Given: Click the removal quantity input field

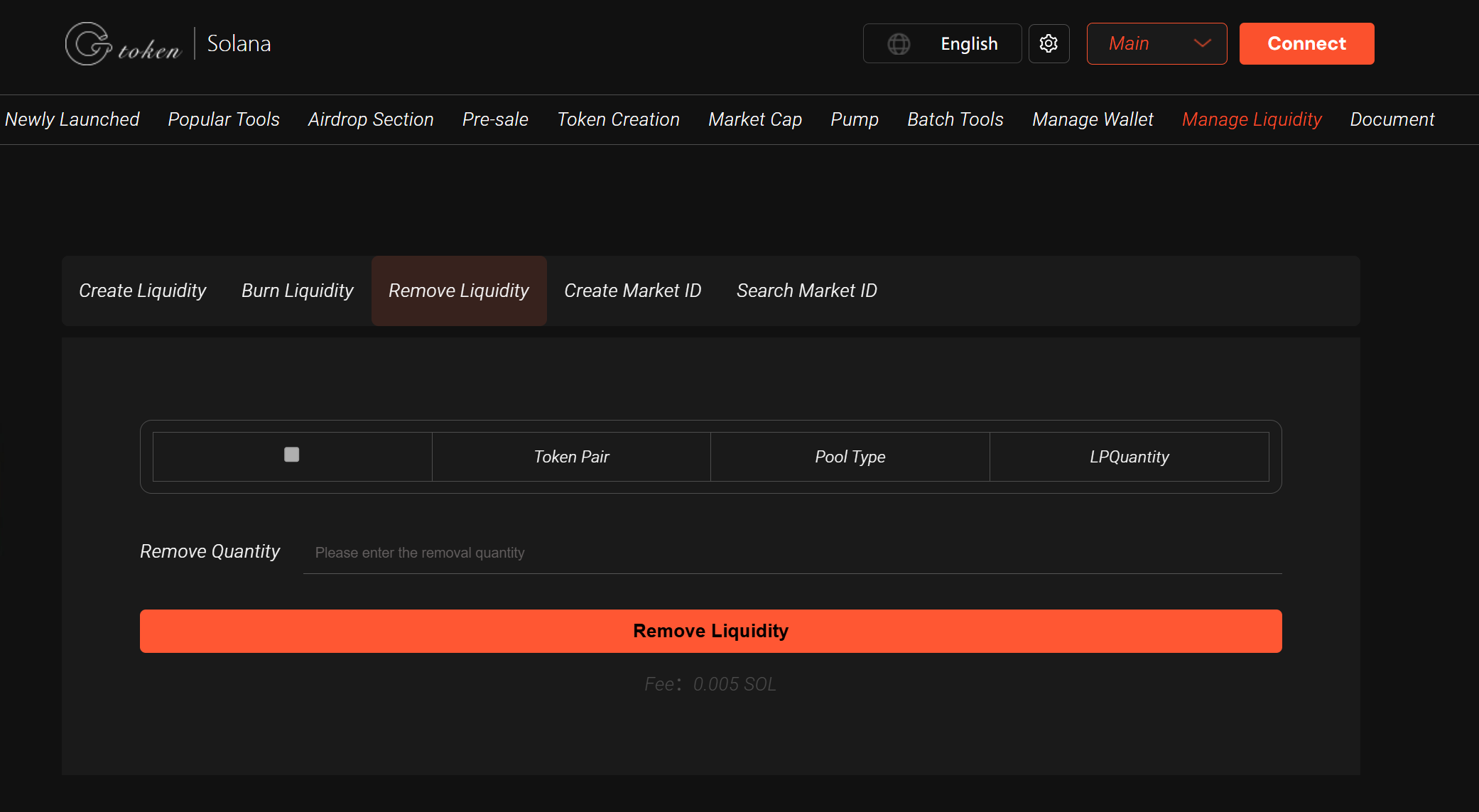Looking at the screenshot, I should pos(710,552).
